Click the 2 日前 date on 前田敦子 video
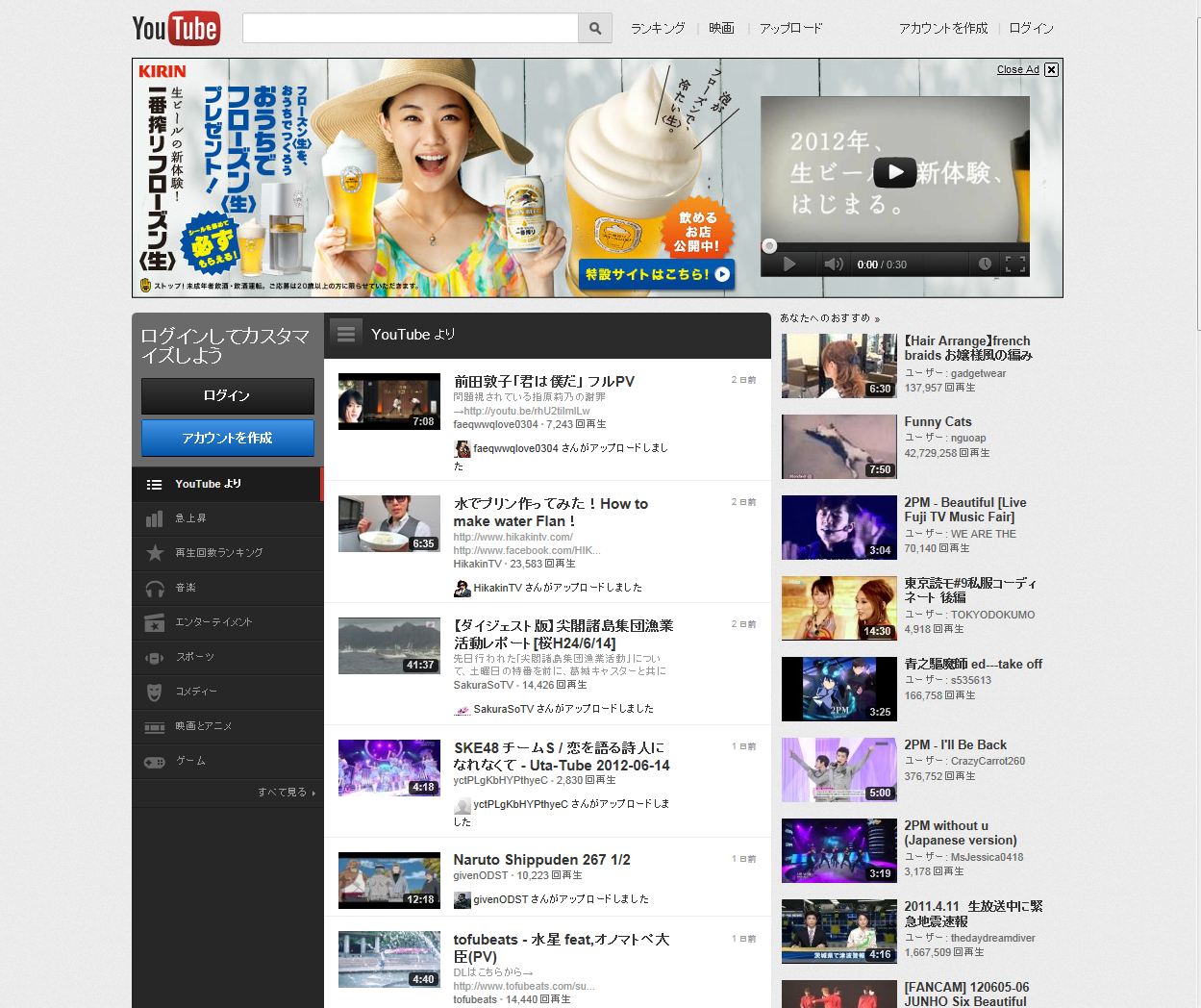This screenshot has width=1201, height=1008. tap(743, 380)
